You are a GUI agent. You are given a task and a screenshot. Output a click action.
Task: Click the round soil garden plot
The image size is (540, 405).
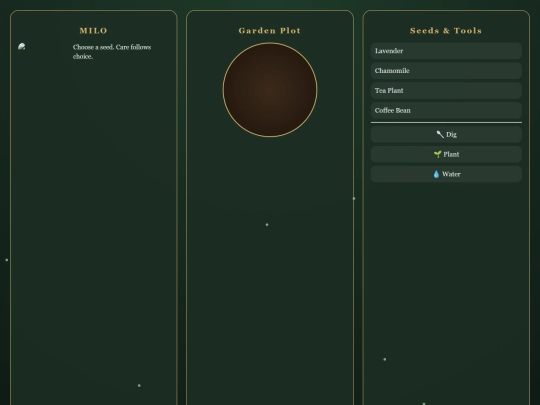tap(270, 90)
